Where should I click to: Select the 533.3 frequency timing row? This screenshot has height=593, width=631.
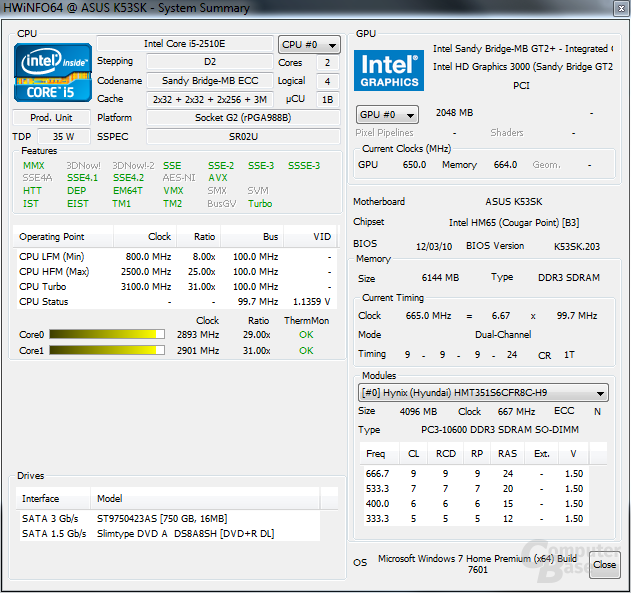(x=475, y=488)
